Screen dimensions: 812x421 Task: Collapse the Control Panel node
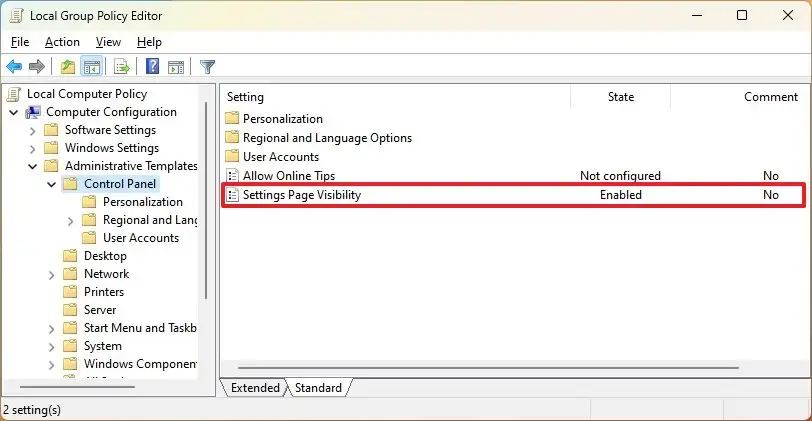(x=51, y=184)
